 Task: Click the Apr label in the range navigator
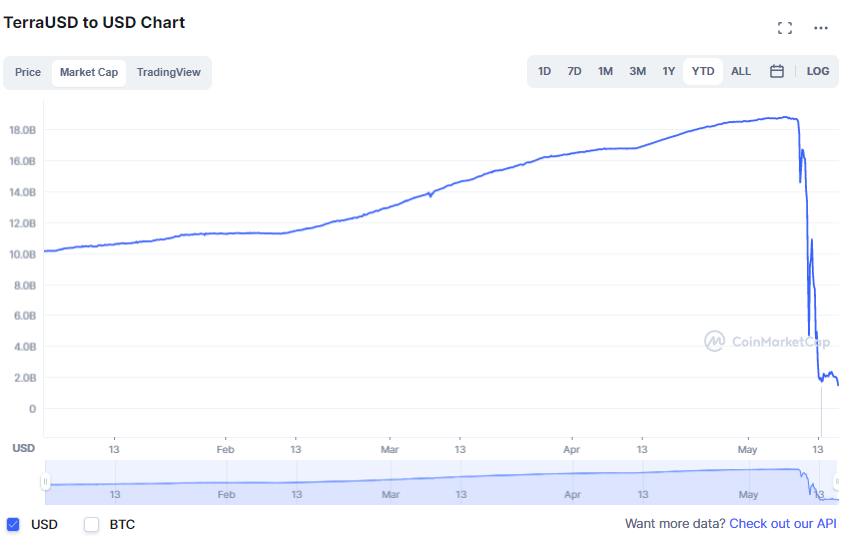point(572,495)
